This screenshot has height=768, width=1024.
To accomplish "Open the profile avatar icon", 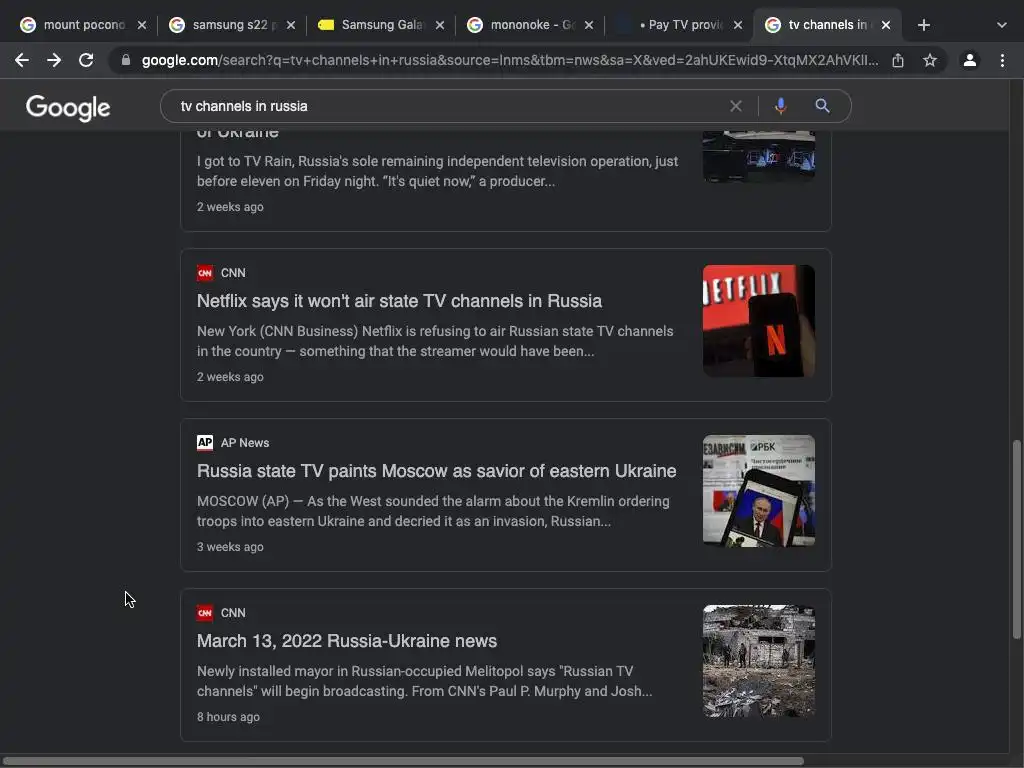I will tap(970, 60).
